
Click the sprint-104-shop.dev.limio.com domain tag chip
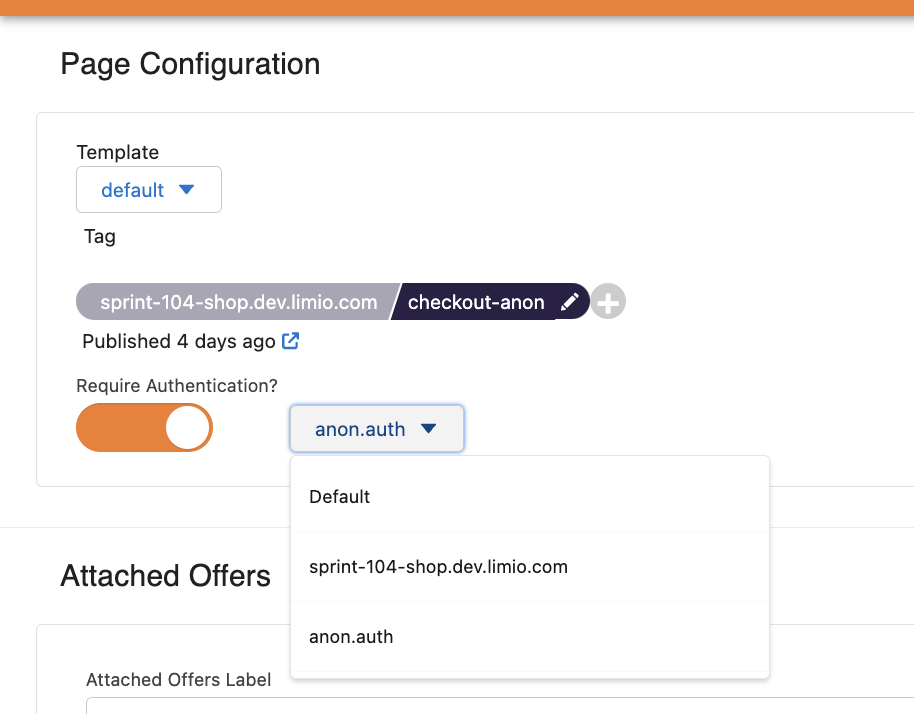click(x=238, y=302)
